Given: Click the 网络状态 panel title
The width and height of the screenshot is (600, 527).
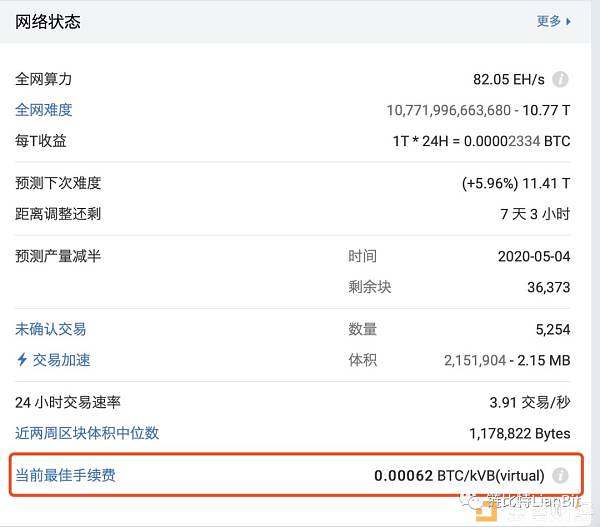Looking at the screenshot, I should tap(48, 21).
